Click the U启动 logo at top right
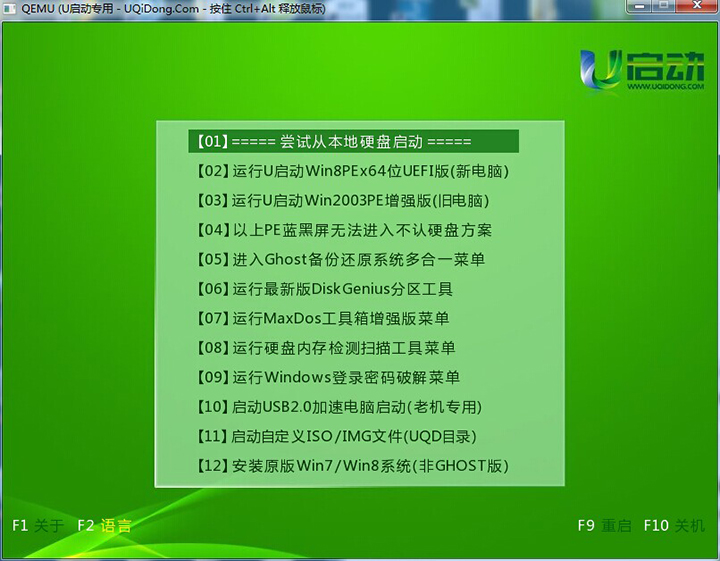This screenshot has width=720, height=561. [x=642, y=70]
